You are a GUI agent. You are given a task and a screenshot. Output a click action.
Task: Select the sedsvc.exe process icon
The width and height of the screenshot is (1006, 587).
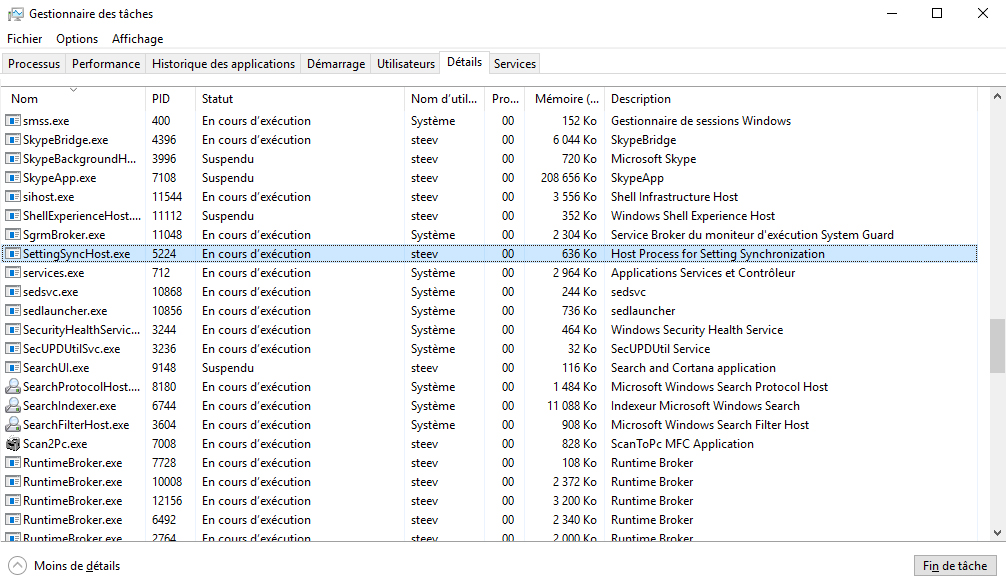[13, 292]
